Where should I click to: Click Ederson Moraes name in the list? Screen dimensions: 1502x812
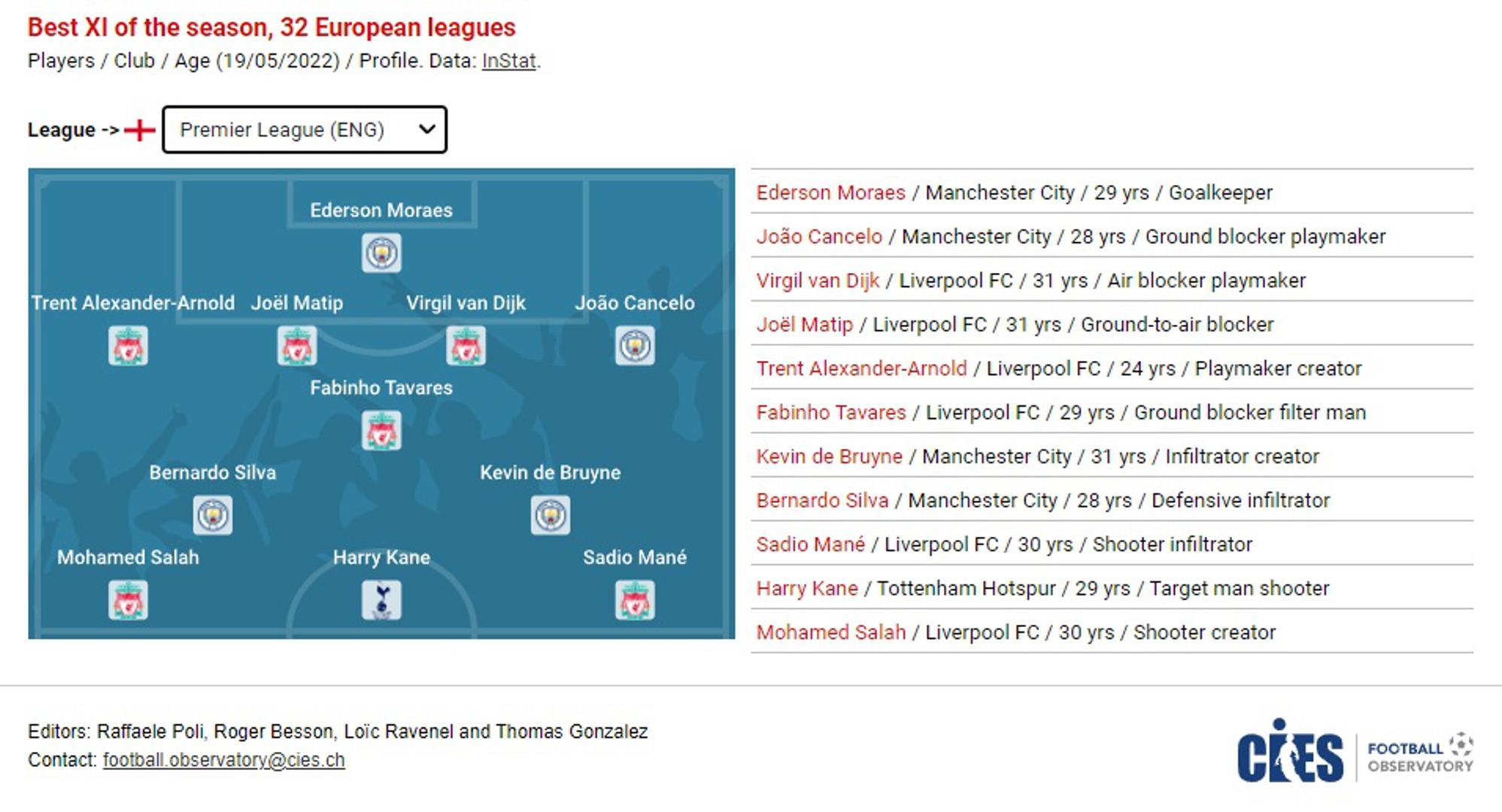830,192
